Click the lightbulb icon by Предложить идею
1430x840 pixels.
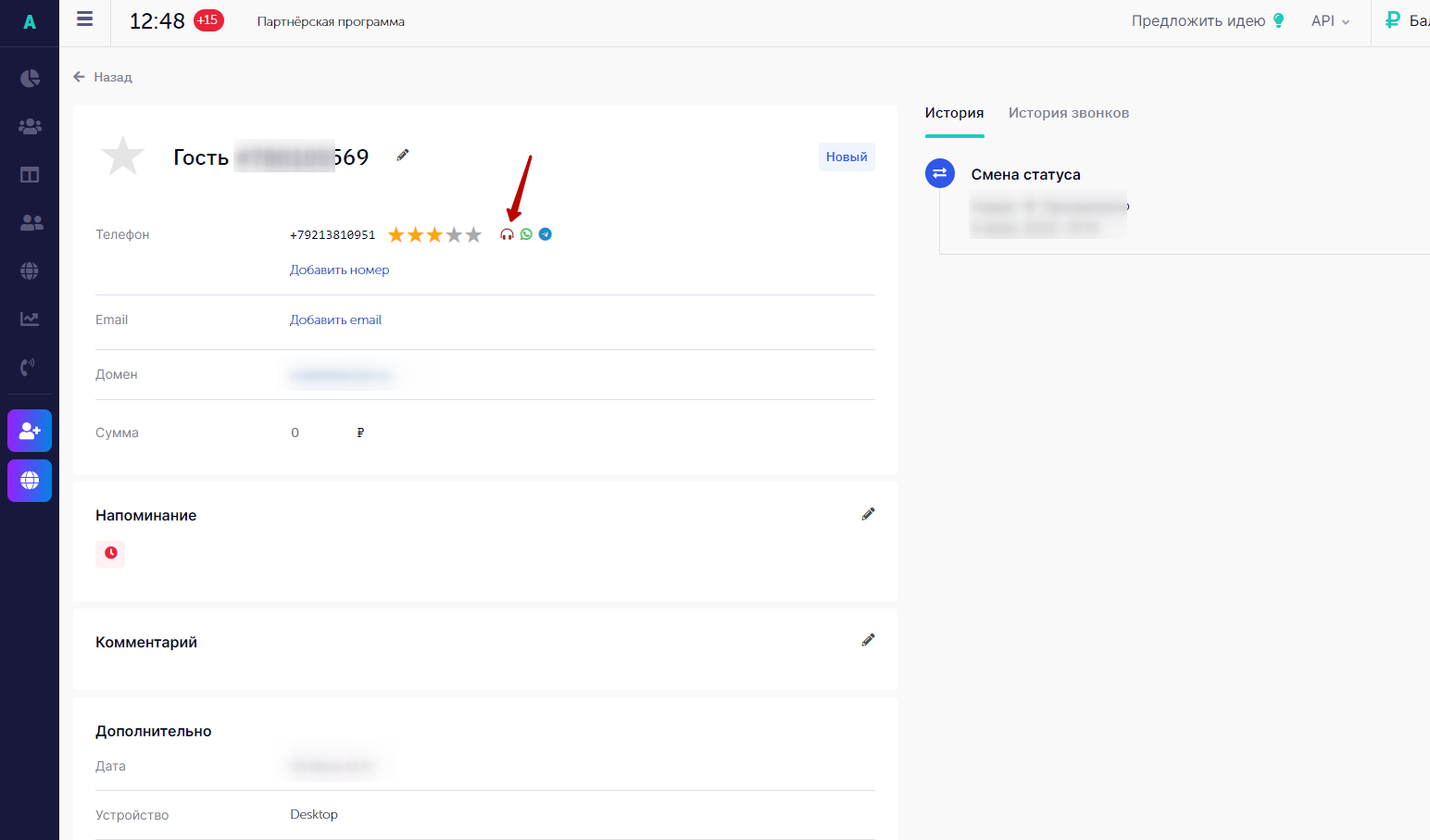[1279, 20]
